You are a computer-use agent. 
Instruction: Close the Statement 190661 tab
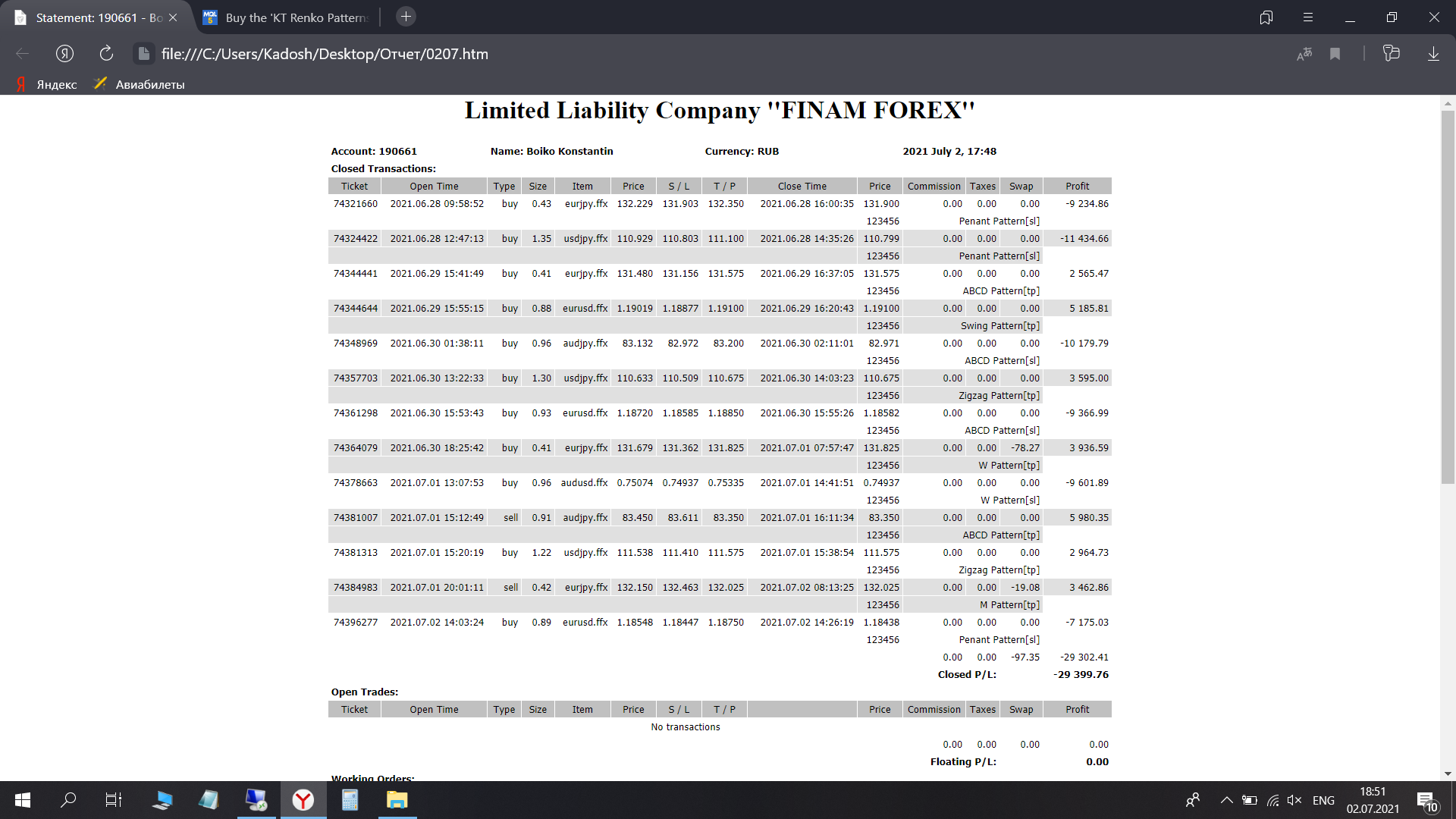[173, 17]
